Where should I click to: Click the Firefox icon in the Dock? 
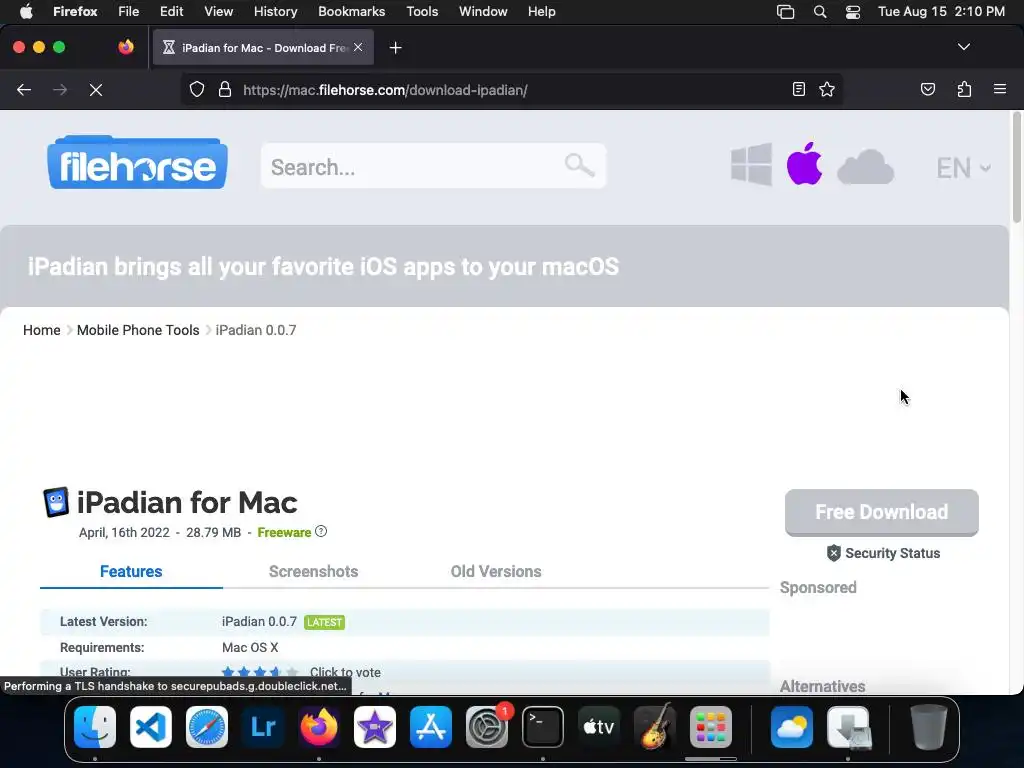click(319, 726)
